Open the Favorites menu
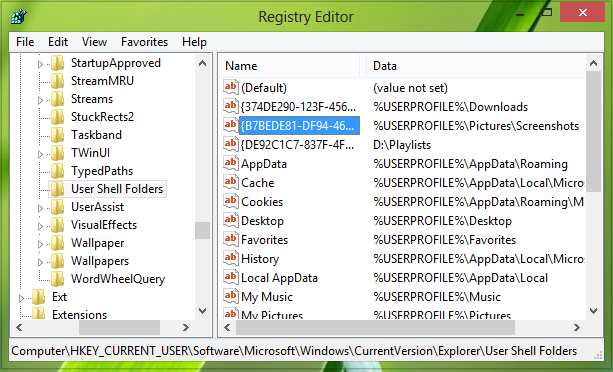Viewport: 613px width, 372px height. [x=144, y=42]
